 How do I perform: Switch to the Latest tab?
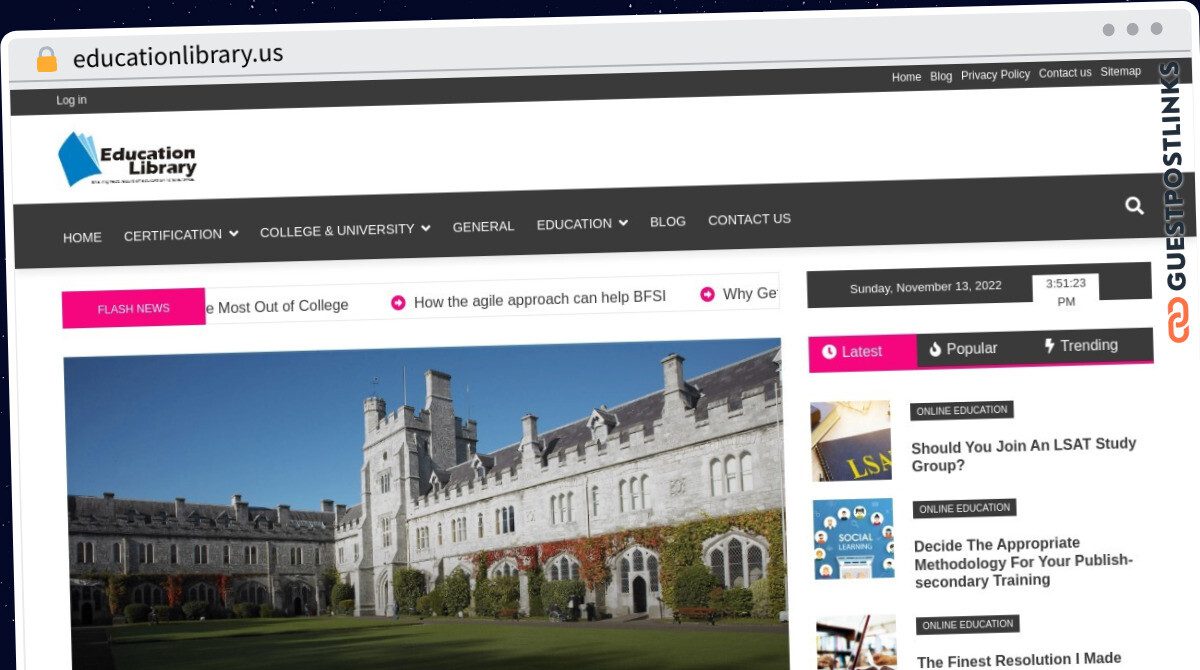(862, 352)
